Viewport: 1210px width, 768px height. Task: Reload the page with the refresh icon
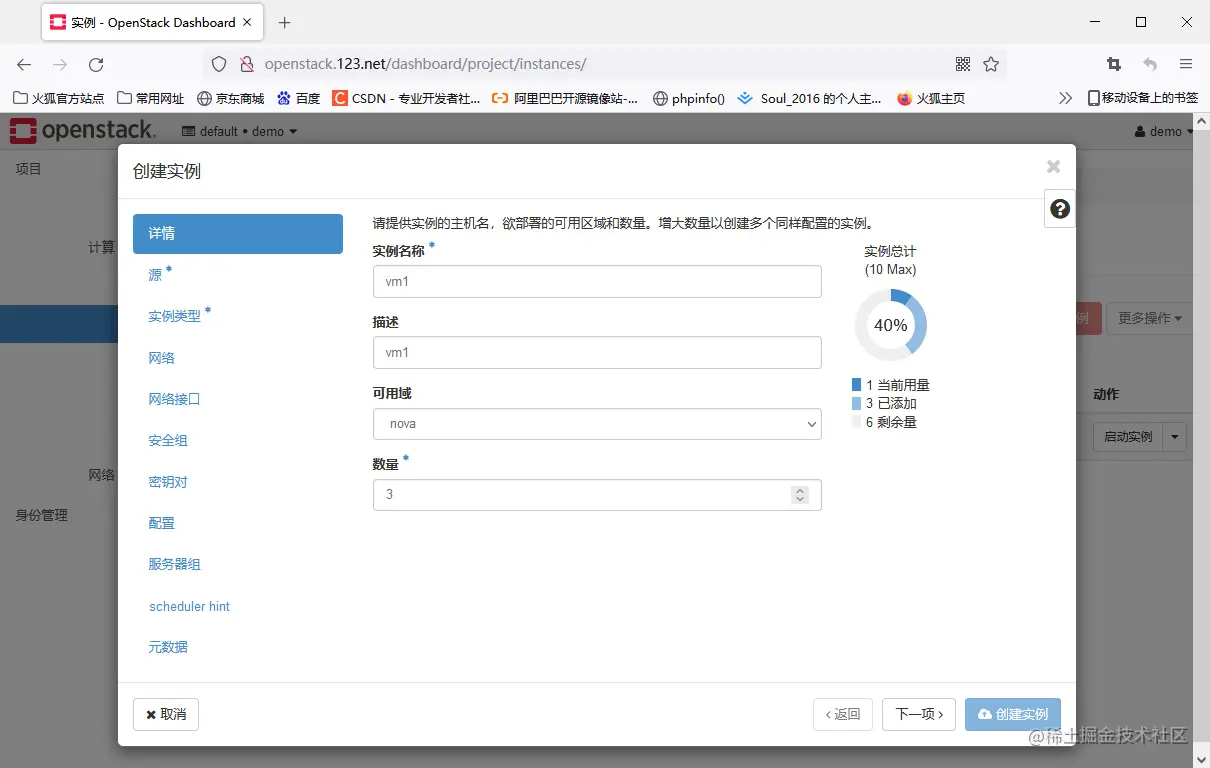pos(96,64)
